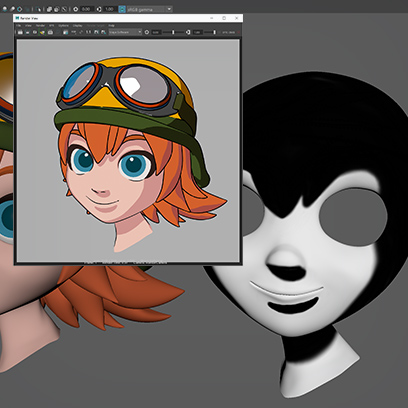Viewport: 408px width, 408px height.
Task: Open the Maya Software renderer dropdown
Action: (125, 32)
